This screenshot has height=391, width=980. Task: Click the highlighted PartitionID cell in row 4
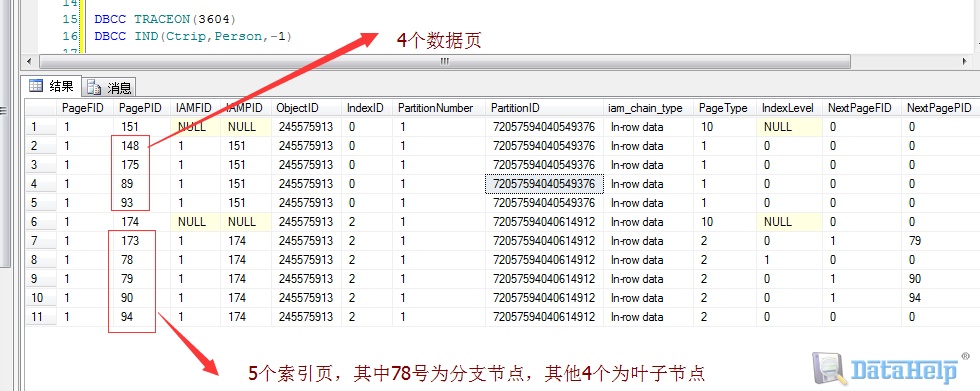coord(544,184)
